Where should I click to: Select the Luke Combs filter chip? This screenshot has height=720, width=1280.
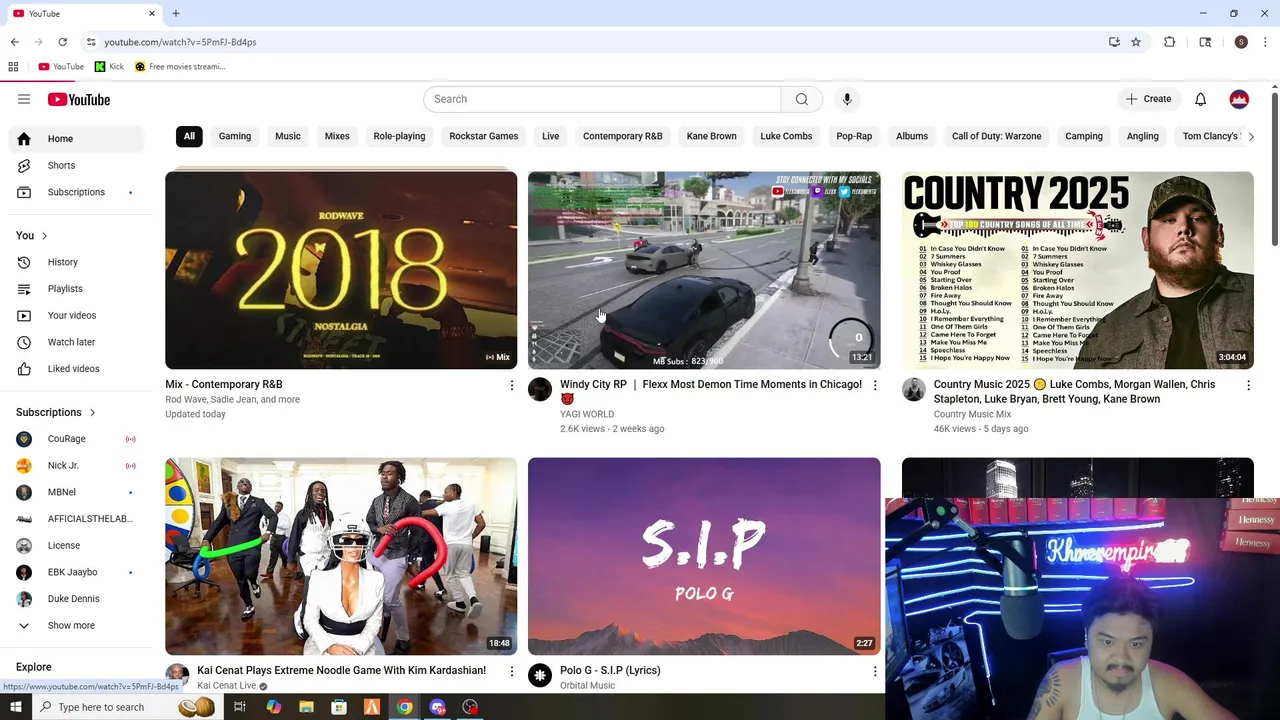coord(786,136)
